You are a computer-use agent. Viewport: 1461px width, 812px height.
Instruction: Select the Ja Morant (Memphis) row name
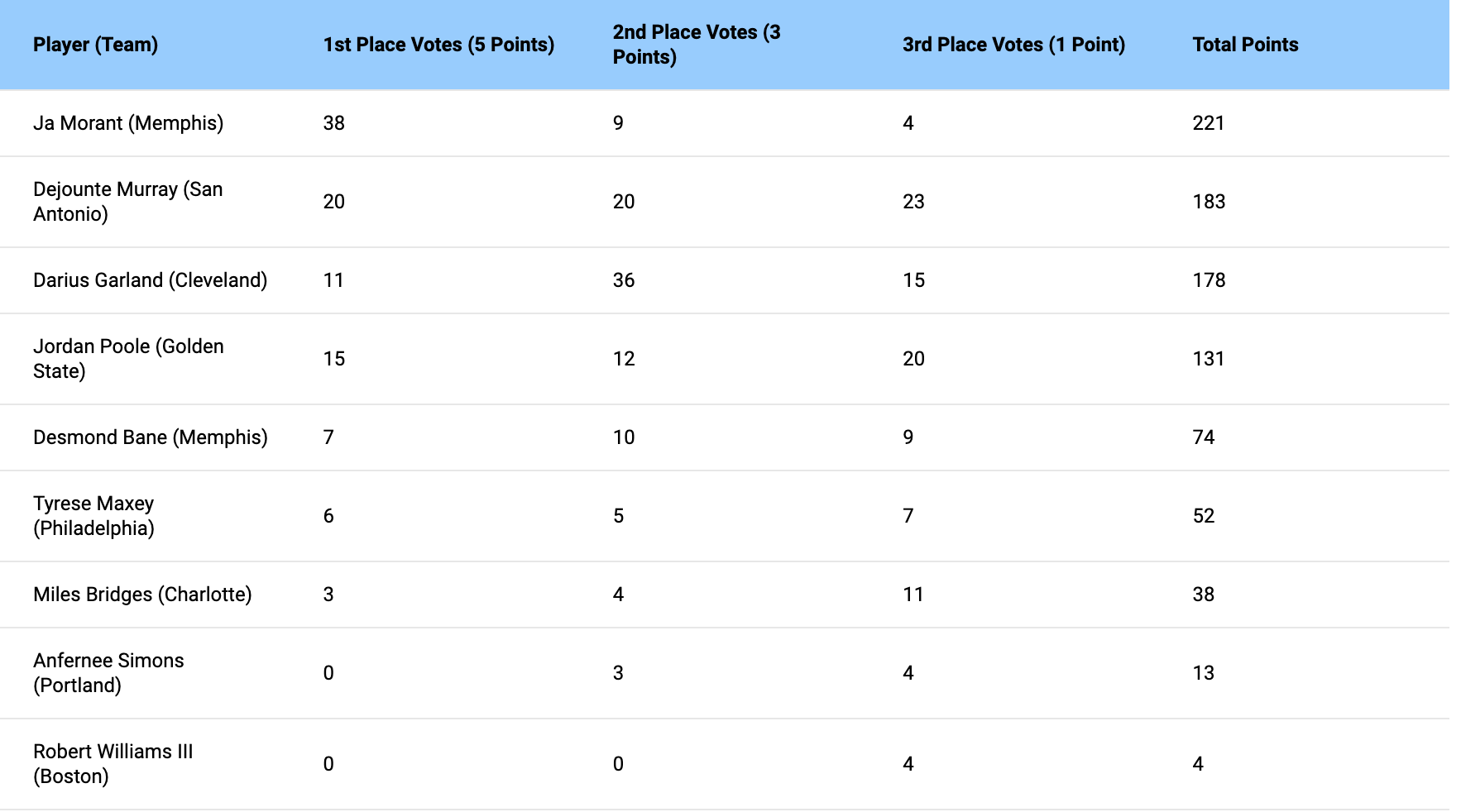[128, 123]
